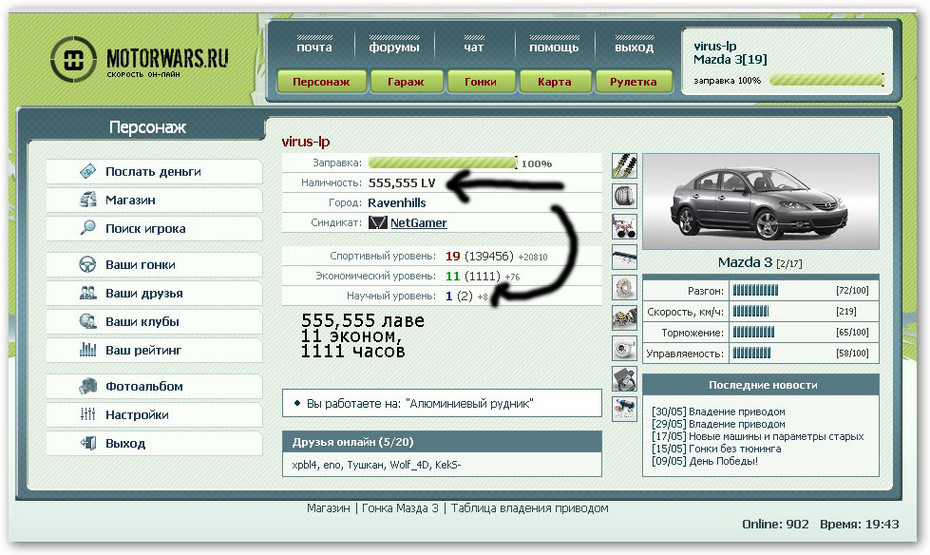Screen dimensions: 930x555
Task: Click the steering wheel icon beside Ваши гонки
Action: tap(88, 264)
